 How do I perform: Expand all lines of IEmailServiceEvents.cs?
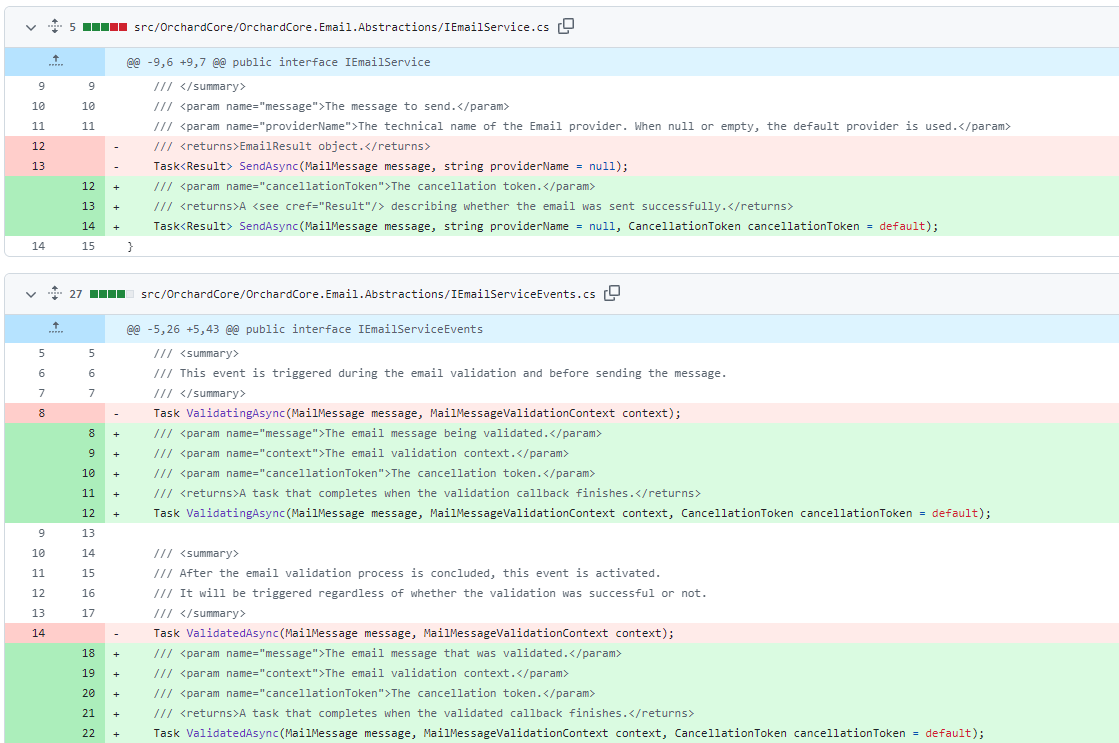pyautogui.click(x=55, y=294)
